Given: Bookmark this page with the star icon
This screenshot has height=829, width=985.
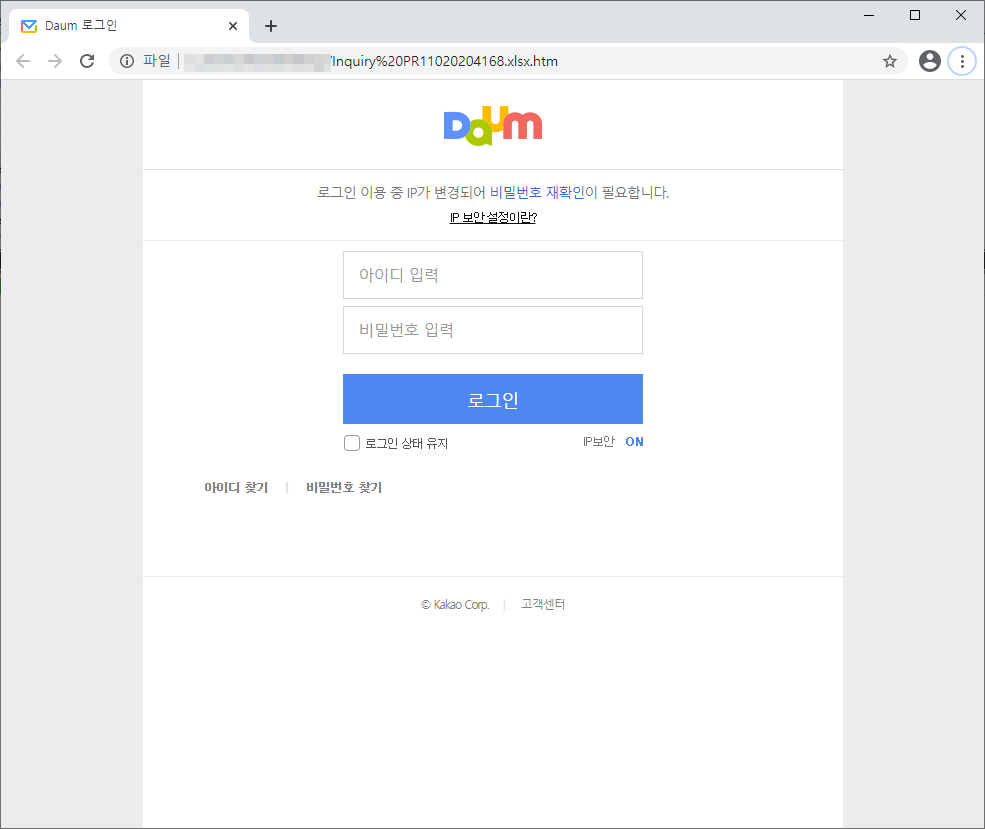Looking at the screenshot, I should (890, 61).
